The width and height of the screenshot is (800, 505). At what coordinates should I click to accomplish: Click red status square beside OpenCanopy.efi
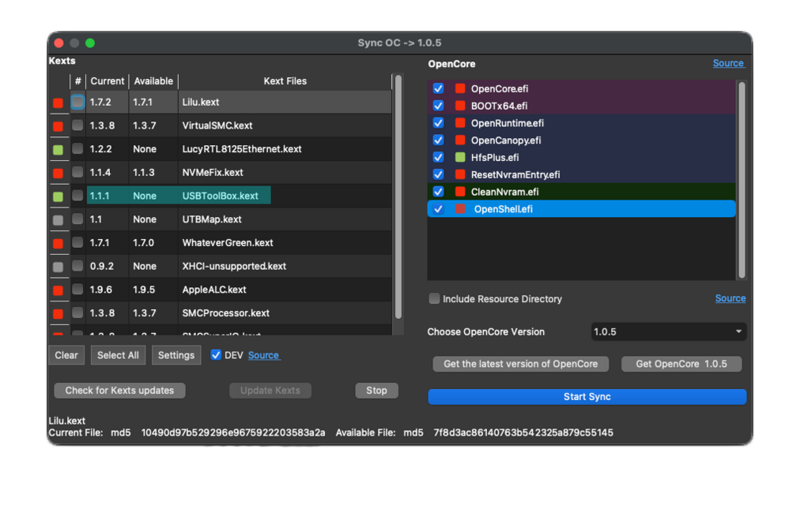[460, 140]
